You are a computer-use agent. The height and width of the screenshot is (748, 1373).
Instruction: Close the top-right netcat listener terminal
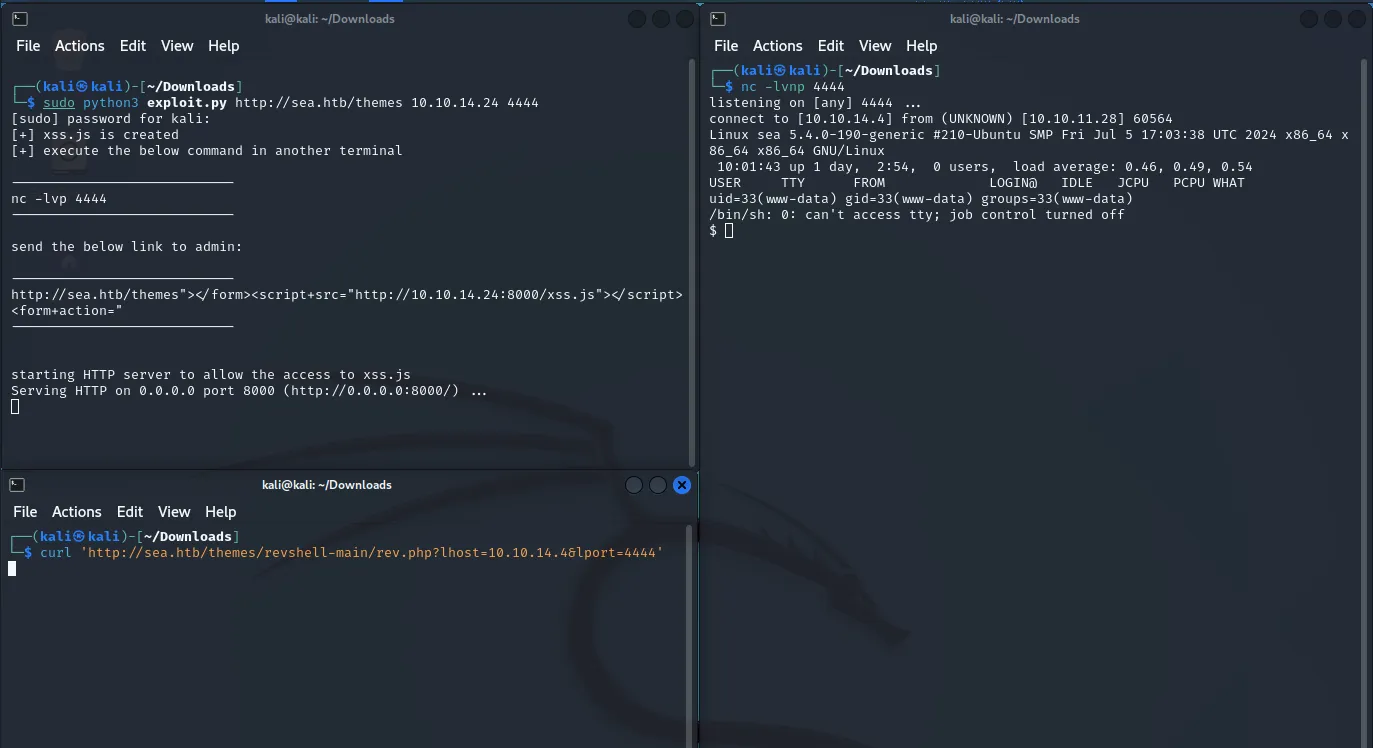[1356, 19]
